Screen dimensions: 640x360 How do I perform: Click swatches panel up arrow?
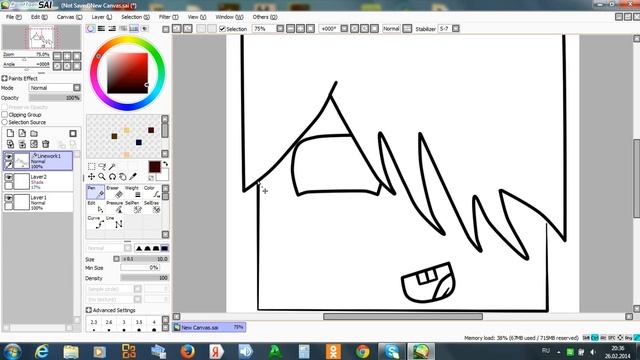165,119
